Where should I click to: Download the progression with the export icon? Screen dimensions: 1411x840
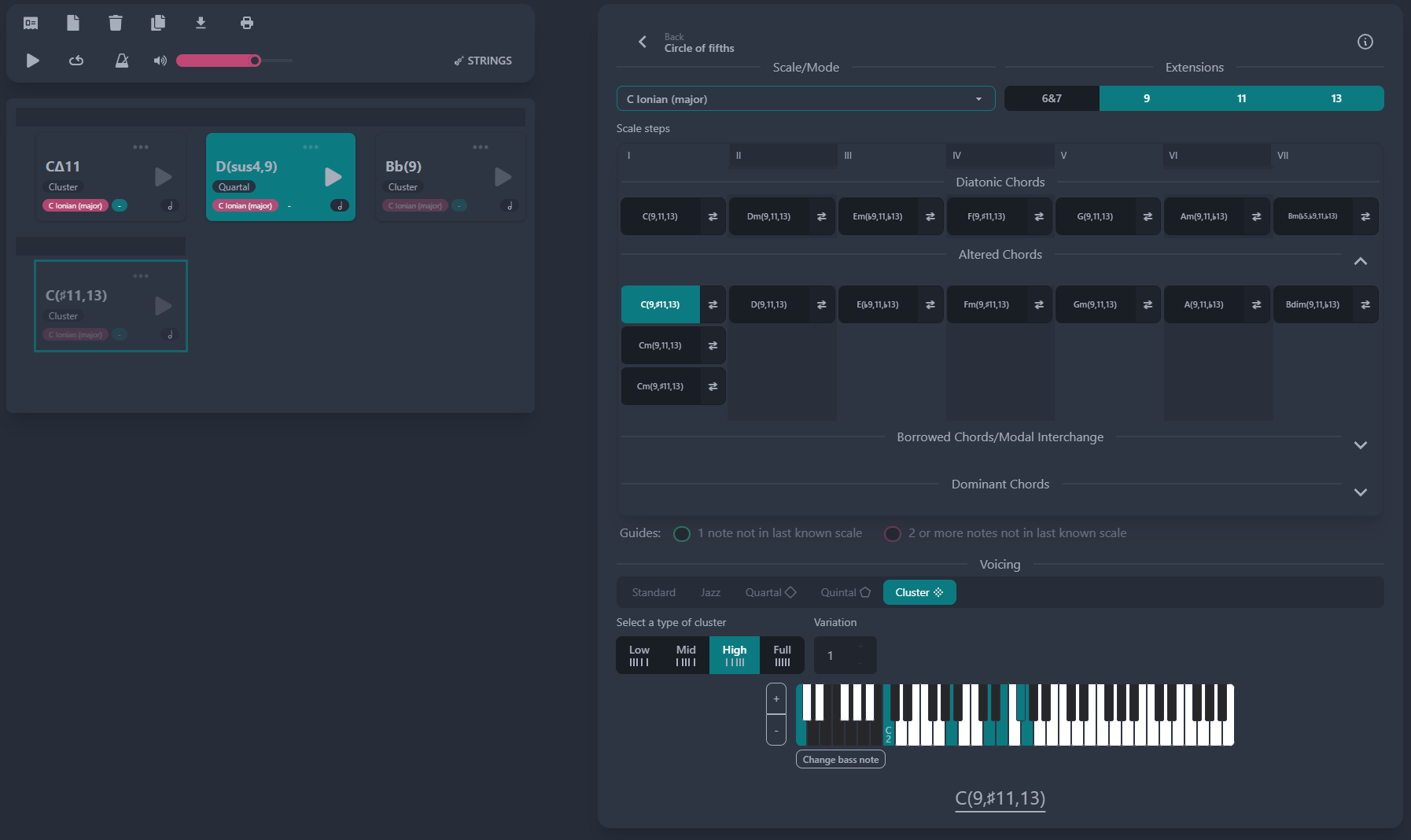click(x=201, y=23)
